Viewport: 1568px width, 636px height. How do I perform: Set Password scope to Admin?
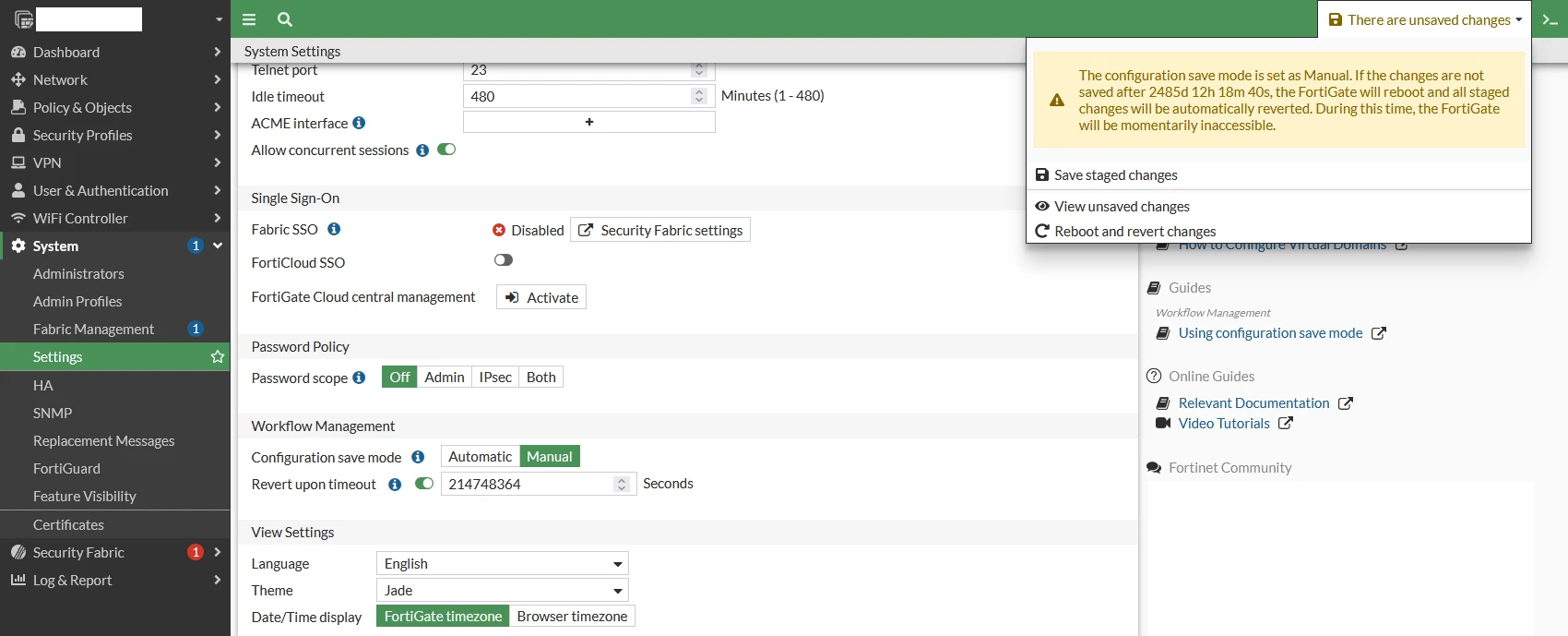(x=445, y=378)
